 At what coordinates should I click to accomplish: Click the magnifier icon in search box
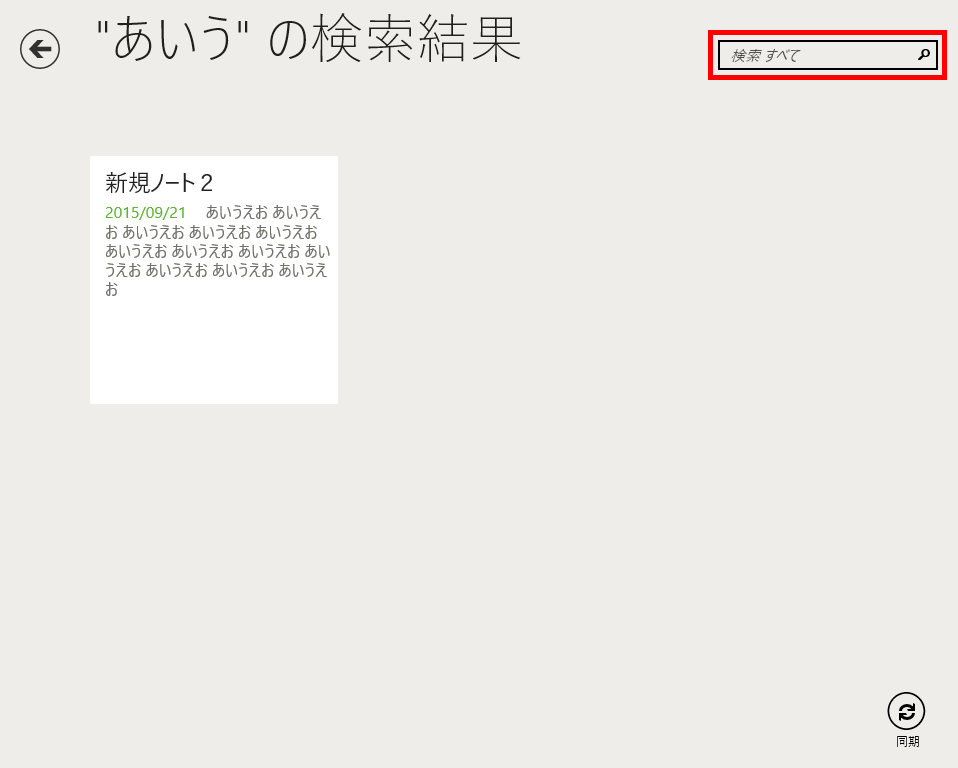click(924, 55)
